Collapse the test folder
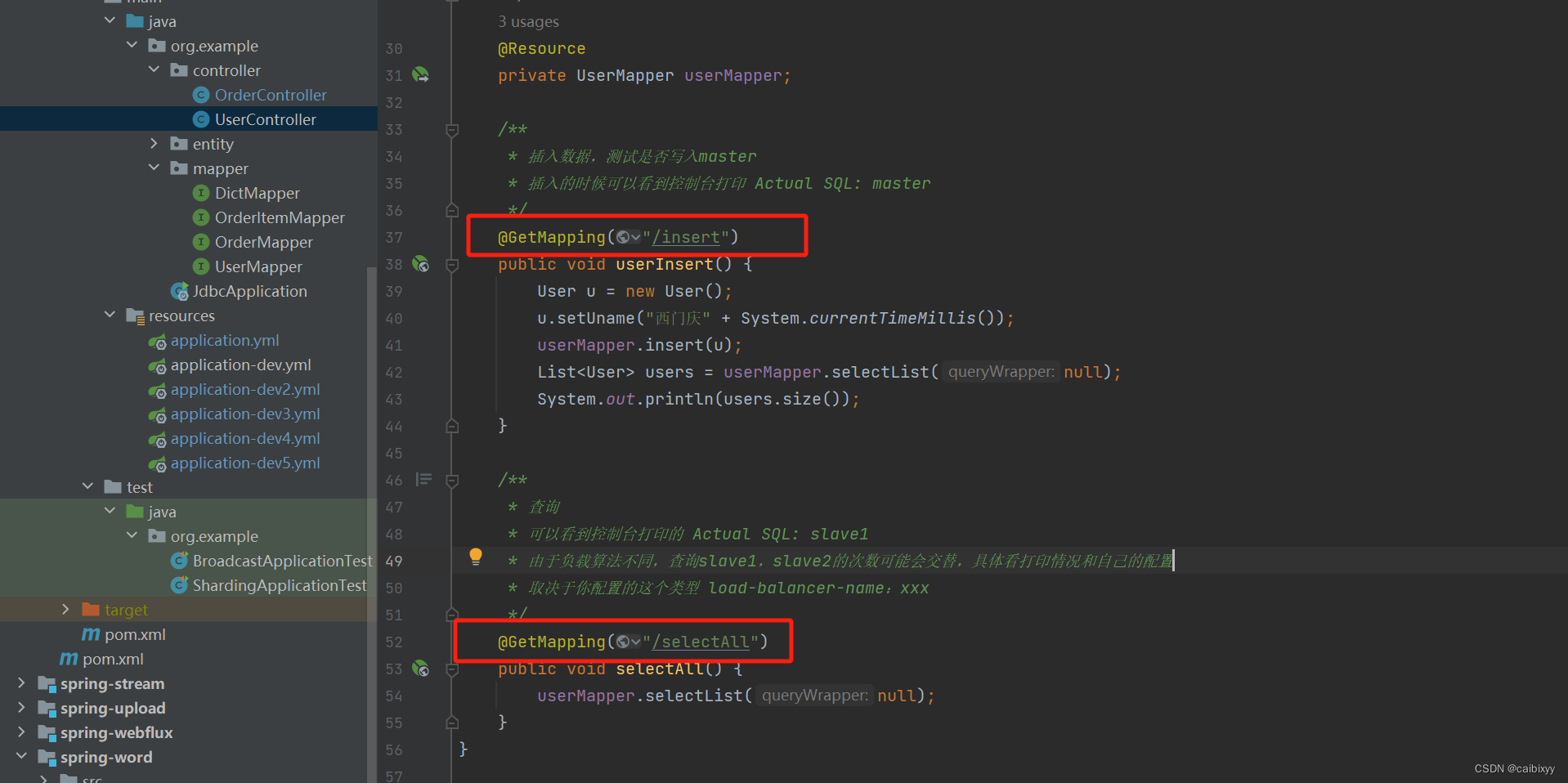This screenshot has height=783, width=1568. click(x=88, y=486)
